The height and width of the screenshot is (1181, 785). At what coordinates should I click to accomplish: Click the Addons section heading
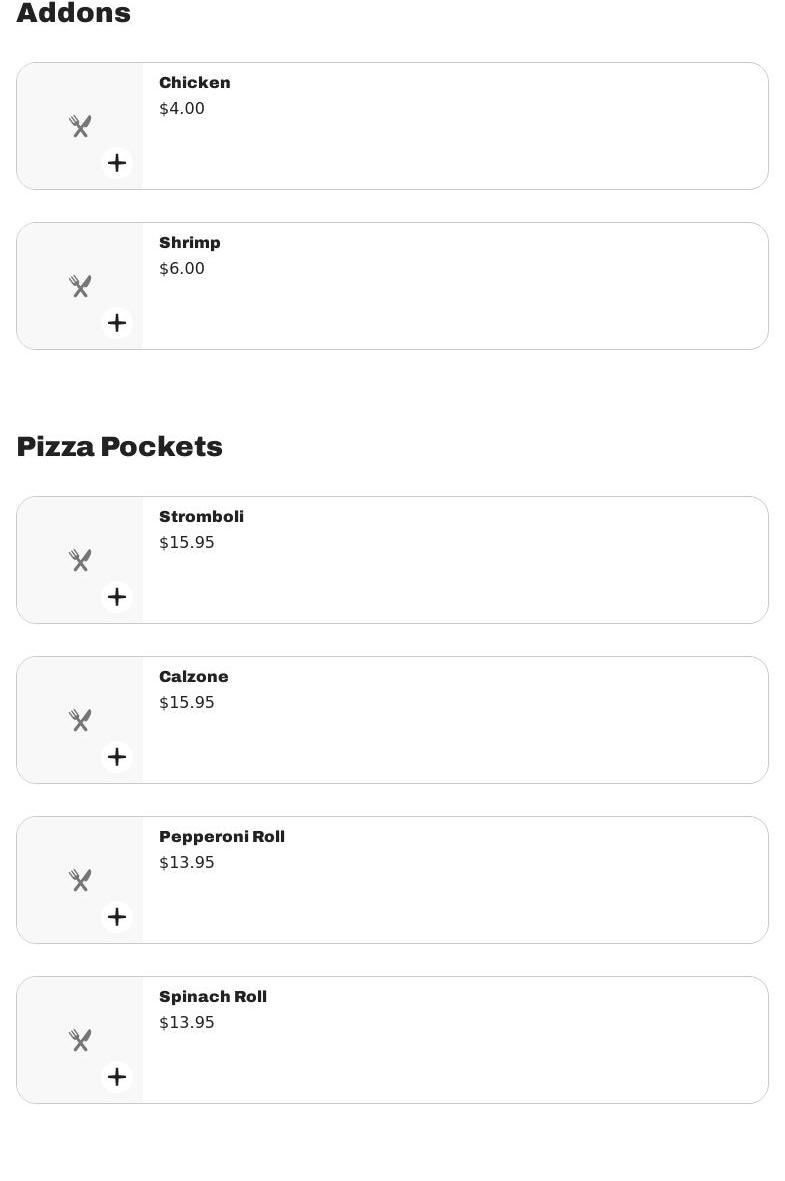[73, 13]
